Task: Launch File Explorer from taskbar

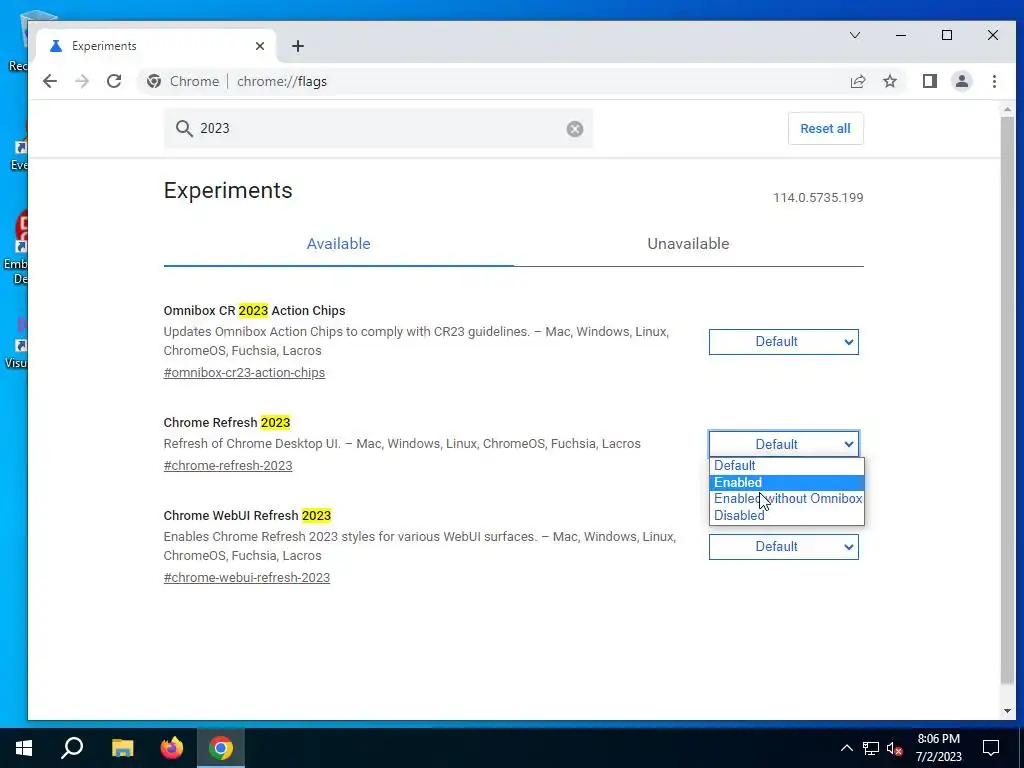Action: 122,748
